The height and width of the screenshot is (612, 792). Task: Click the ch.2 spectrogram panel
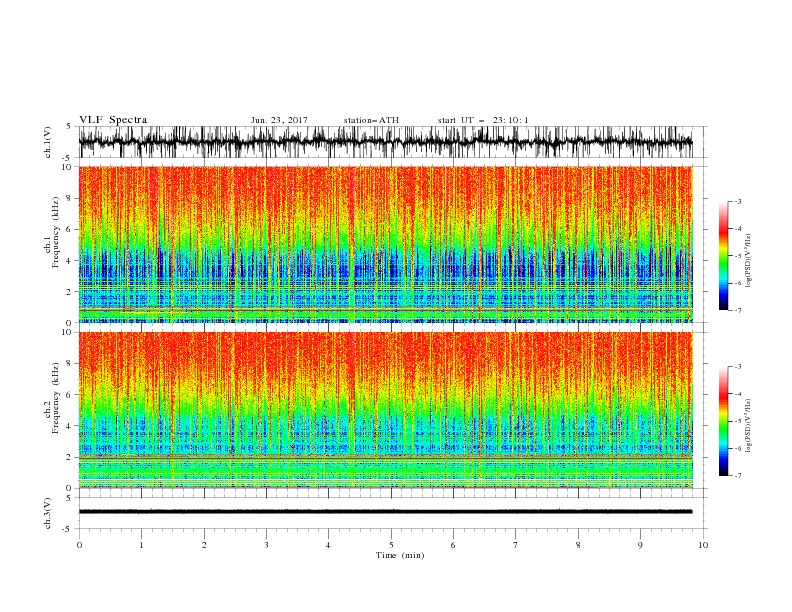point(385,410)
